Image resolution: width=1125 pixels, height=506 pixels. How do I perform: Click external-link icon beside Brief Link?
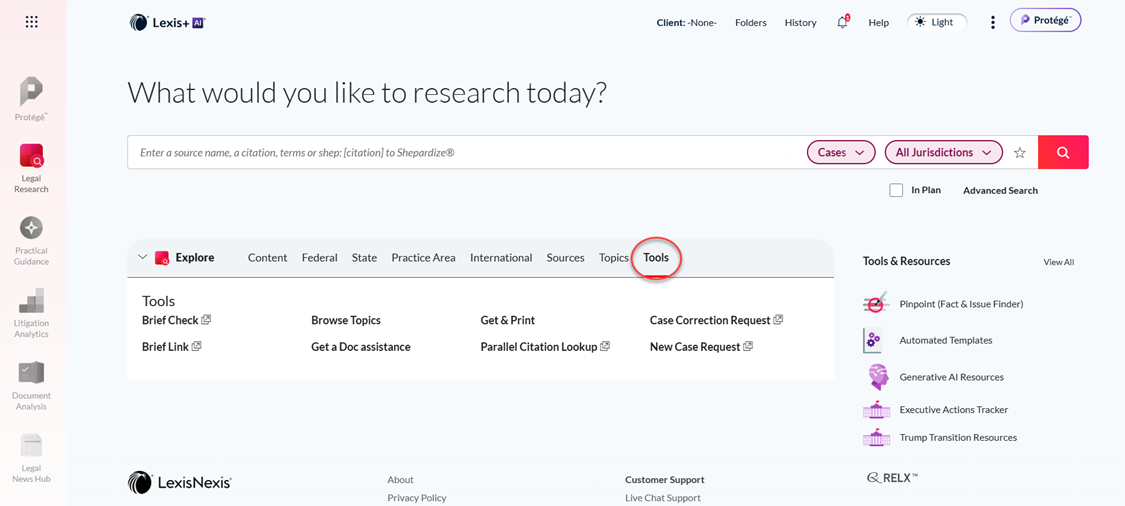197,346
